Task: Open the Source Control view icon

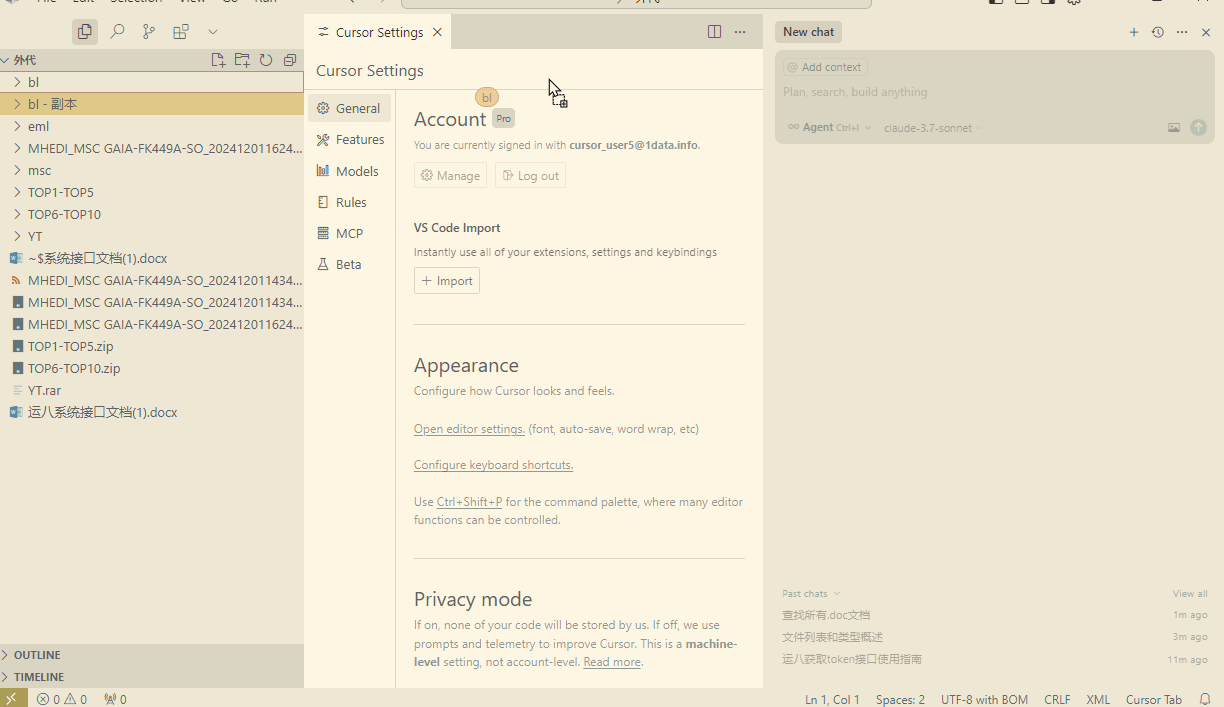Action: coord(149,32)
